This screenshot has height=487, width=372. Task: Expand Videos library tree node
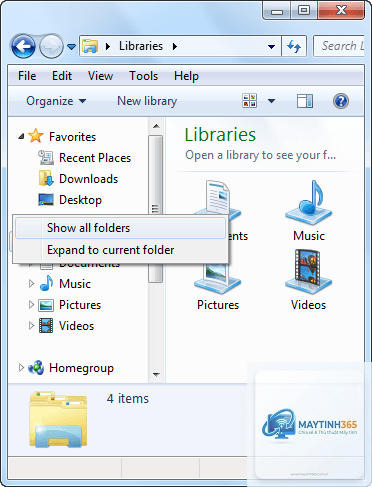(x=31, y=326)
